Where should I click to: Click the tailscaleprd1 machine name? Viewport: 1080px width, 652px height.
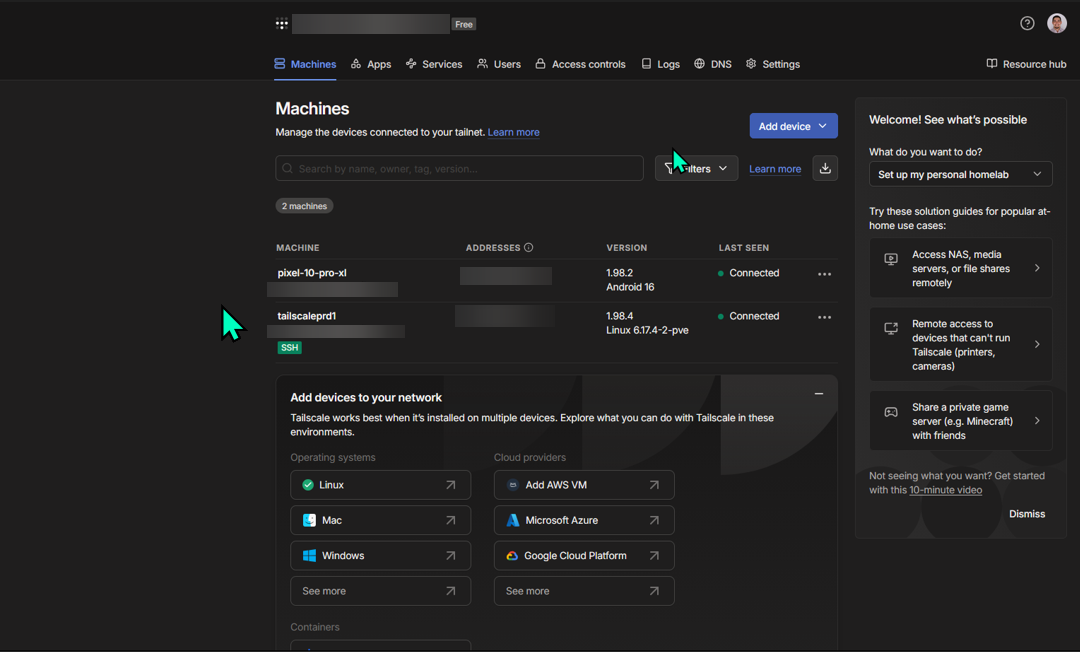coord(307,316)
